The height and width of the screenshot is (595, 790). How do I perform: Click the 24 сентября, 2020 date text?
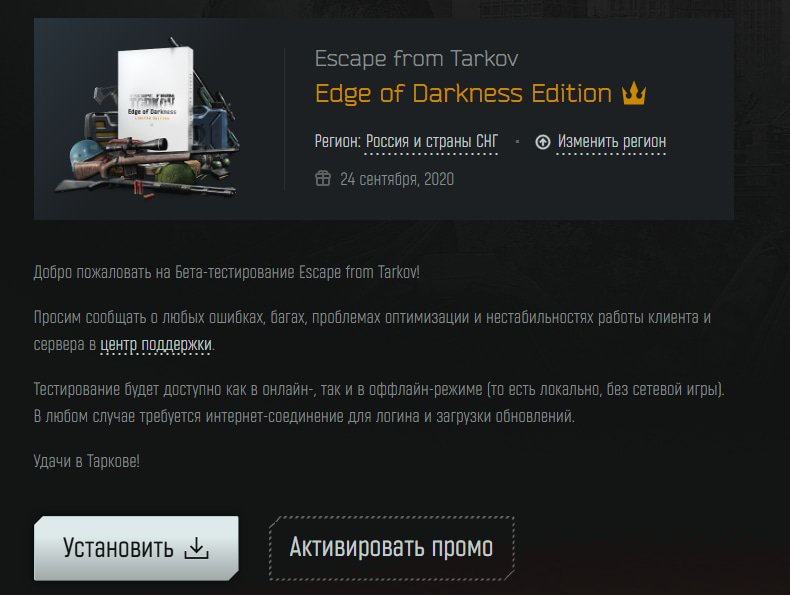[x=397, y=179]
